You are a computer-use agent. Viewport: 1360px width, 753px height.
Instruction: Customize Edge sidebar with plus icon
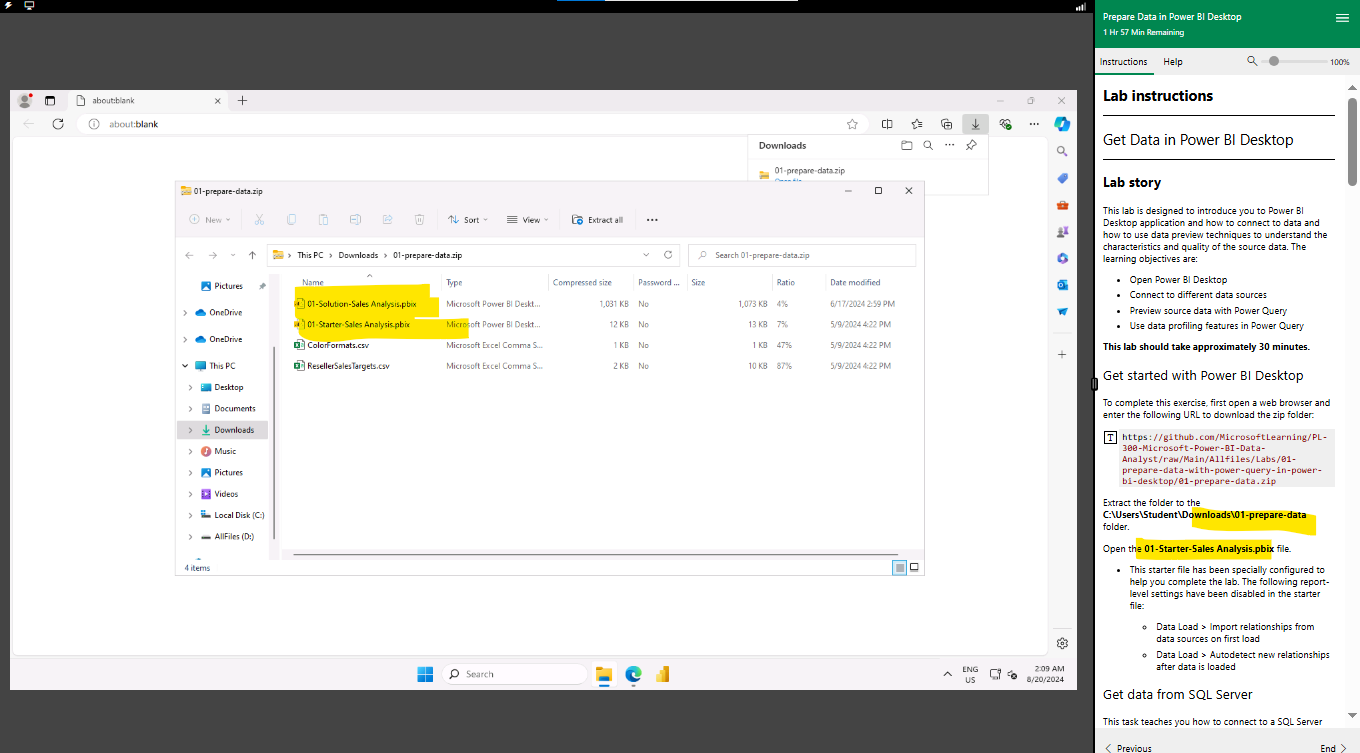(1062, 355)
